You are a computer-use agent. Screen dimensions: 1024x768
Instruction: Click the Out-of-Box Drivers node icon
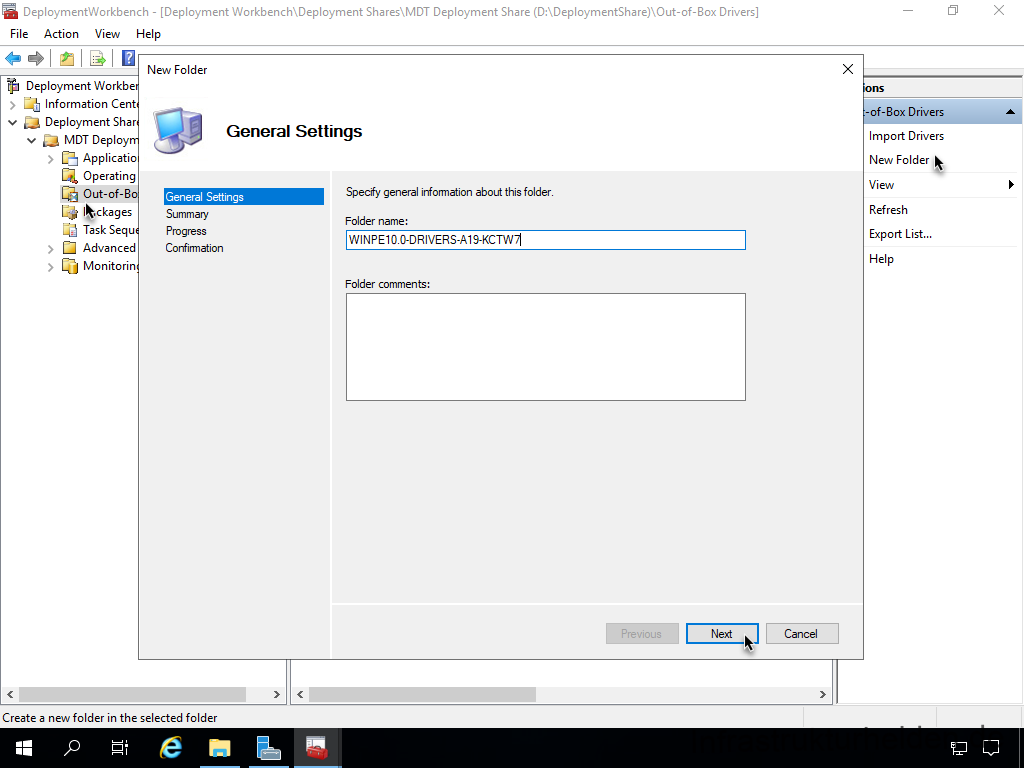pos(70,194)
